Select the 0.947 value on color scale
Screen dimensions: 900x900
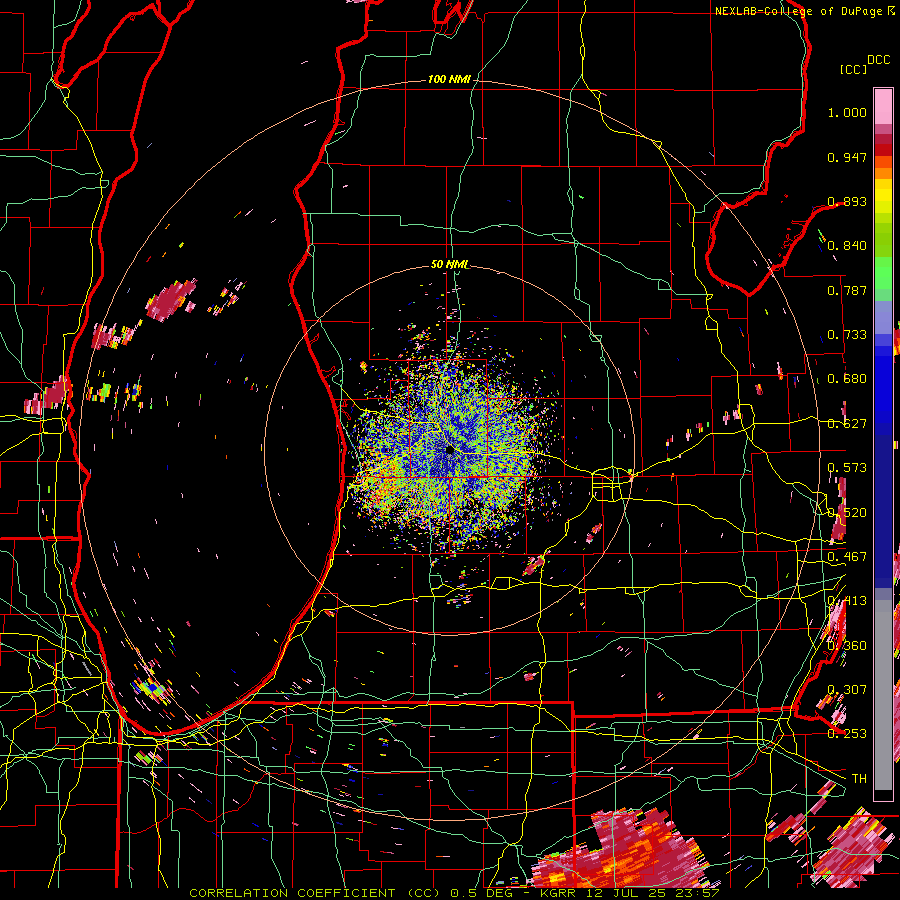point(847,157)
